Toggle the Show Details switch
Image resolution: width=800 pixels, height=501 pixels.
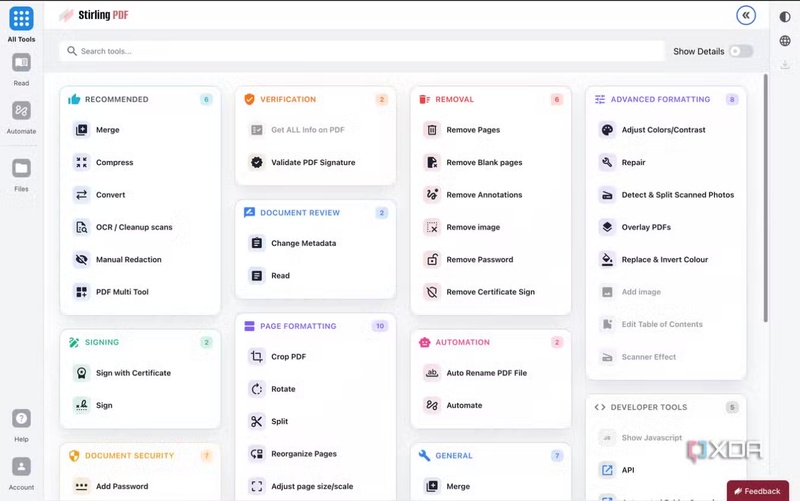[741, 51]
